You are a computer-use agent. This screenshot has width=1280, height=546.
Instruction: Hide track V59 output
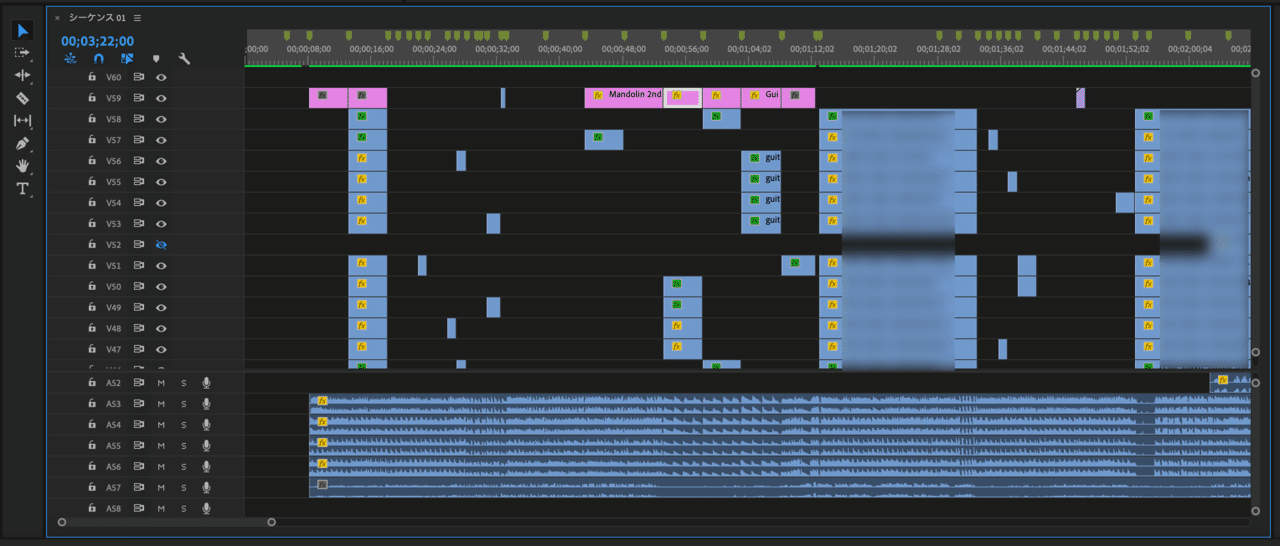[160, 98]
